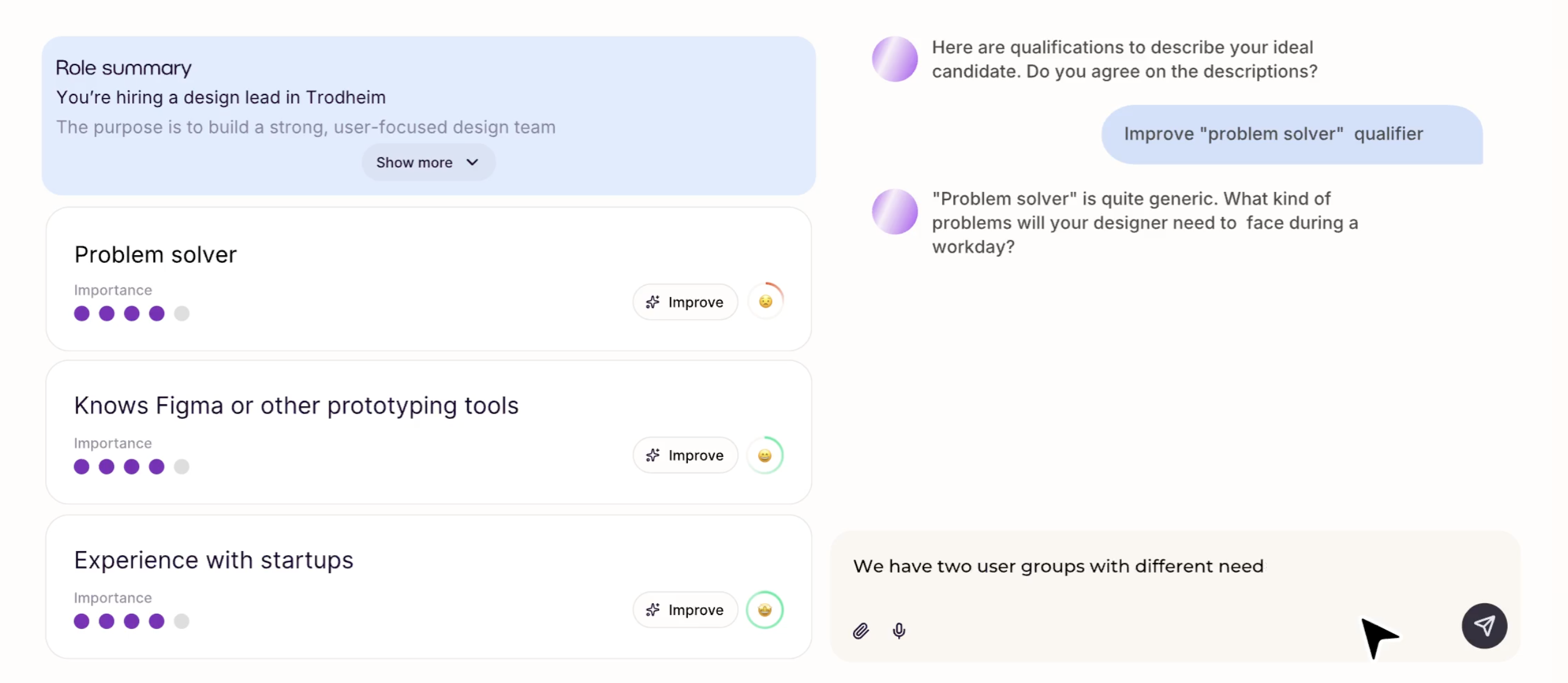Click happy emoji score on Figma qualifier
Screen dimensions: 1568x683
[764, 455]
